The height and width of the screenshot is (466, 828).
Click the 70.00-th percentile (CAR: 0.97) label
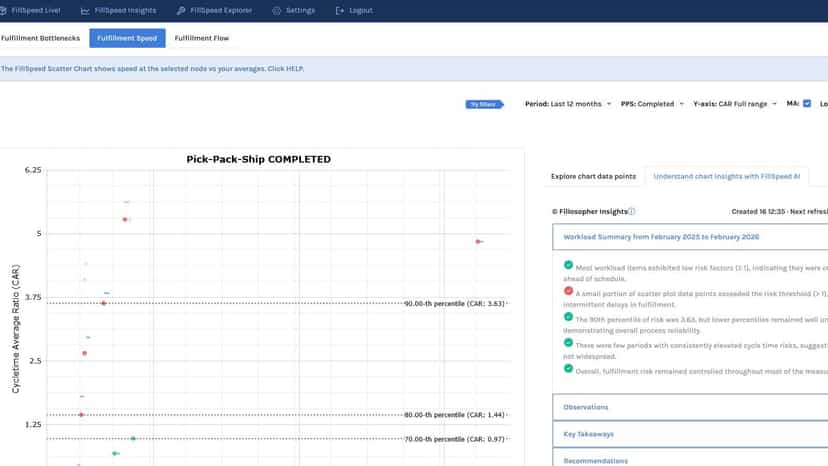click(454, 439)
